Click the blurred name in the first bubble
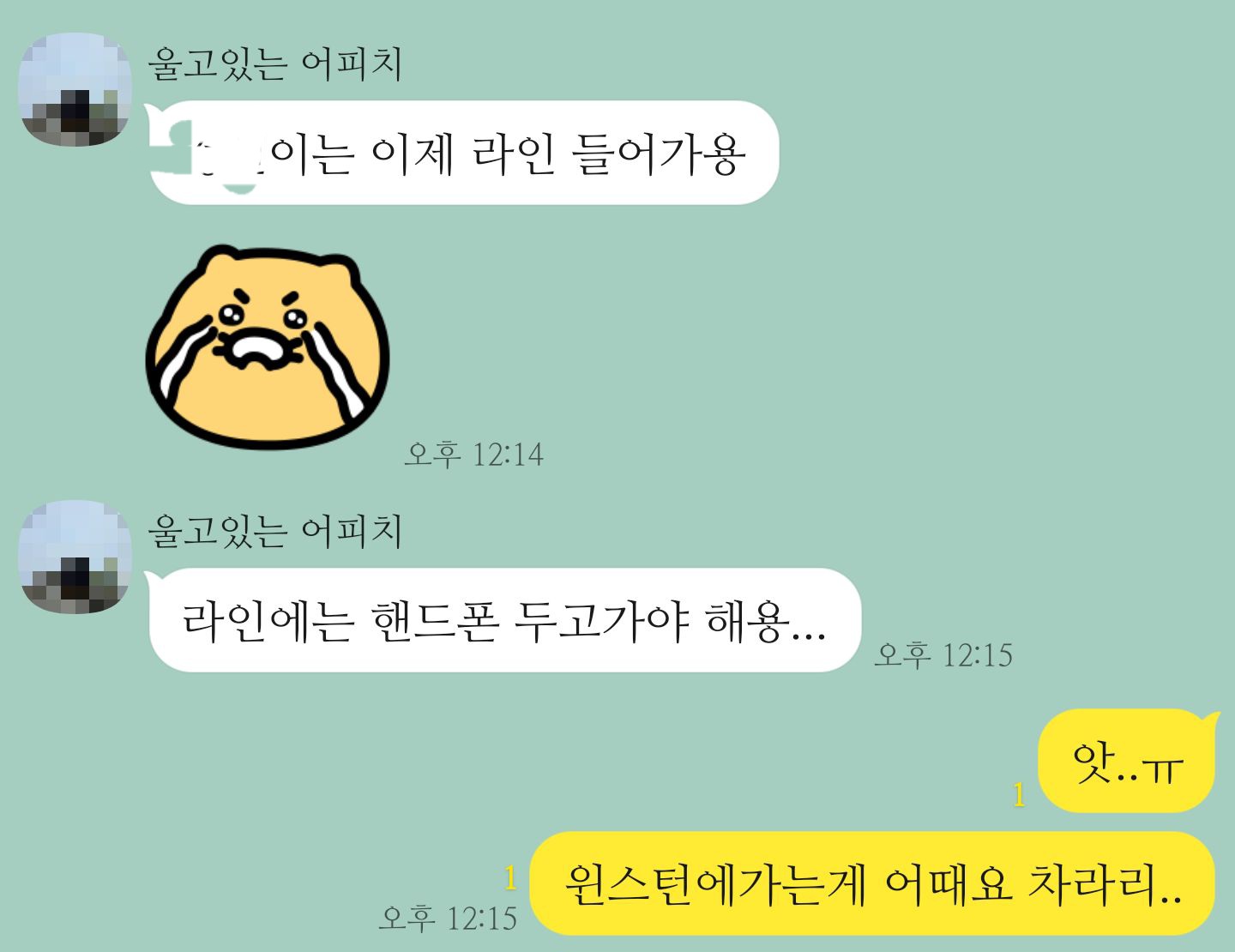The image size is (1235, 952). tap(211, 155)
